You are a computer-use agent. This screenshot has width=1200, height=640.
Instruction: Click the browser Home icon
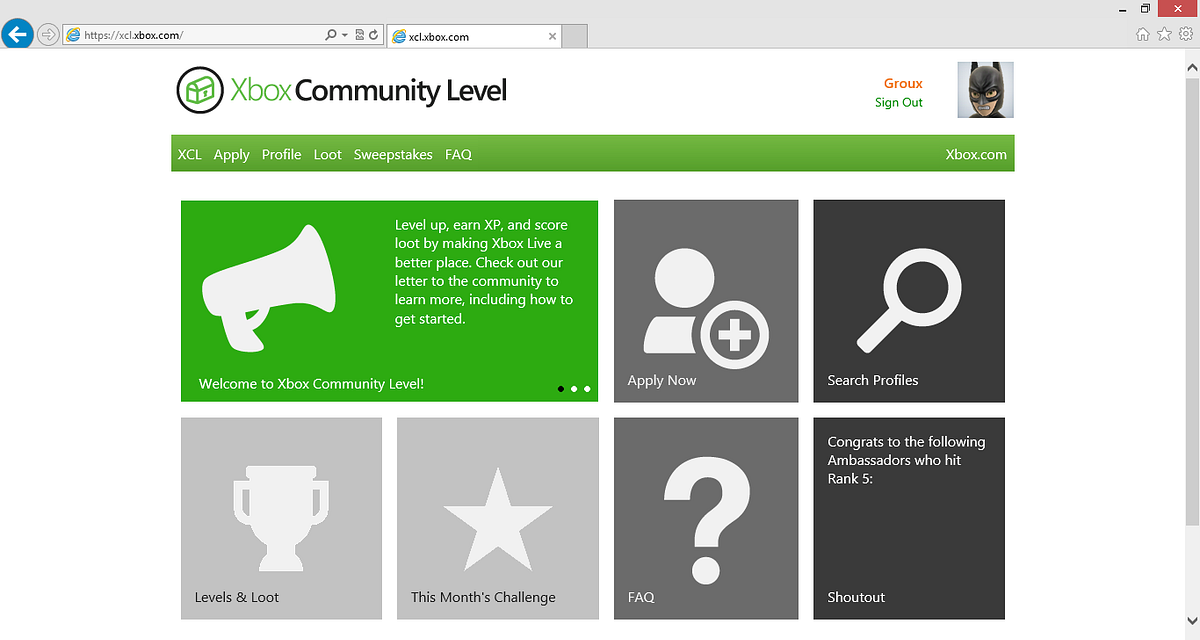1143,34
